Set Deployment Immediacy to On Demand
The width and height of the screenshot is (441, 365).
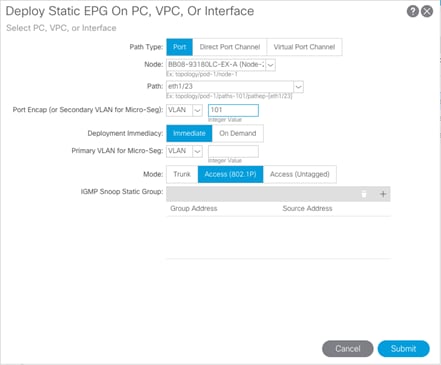point(238,133)
